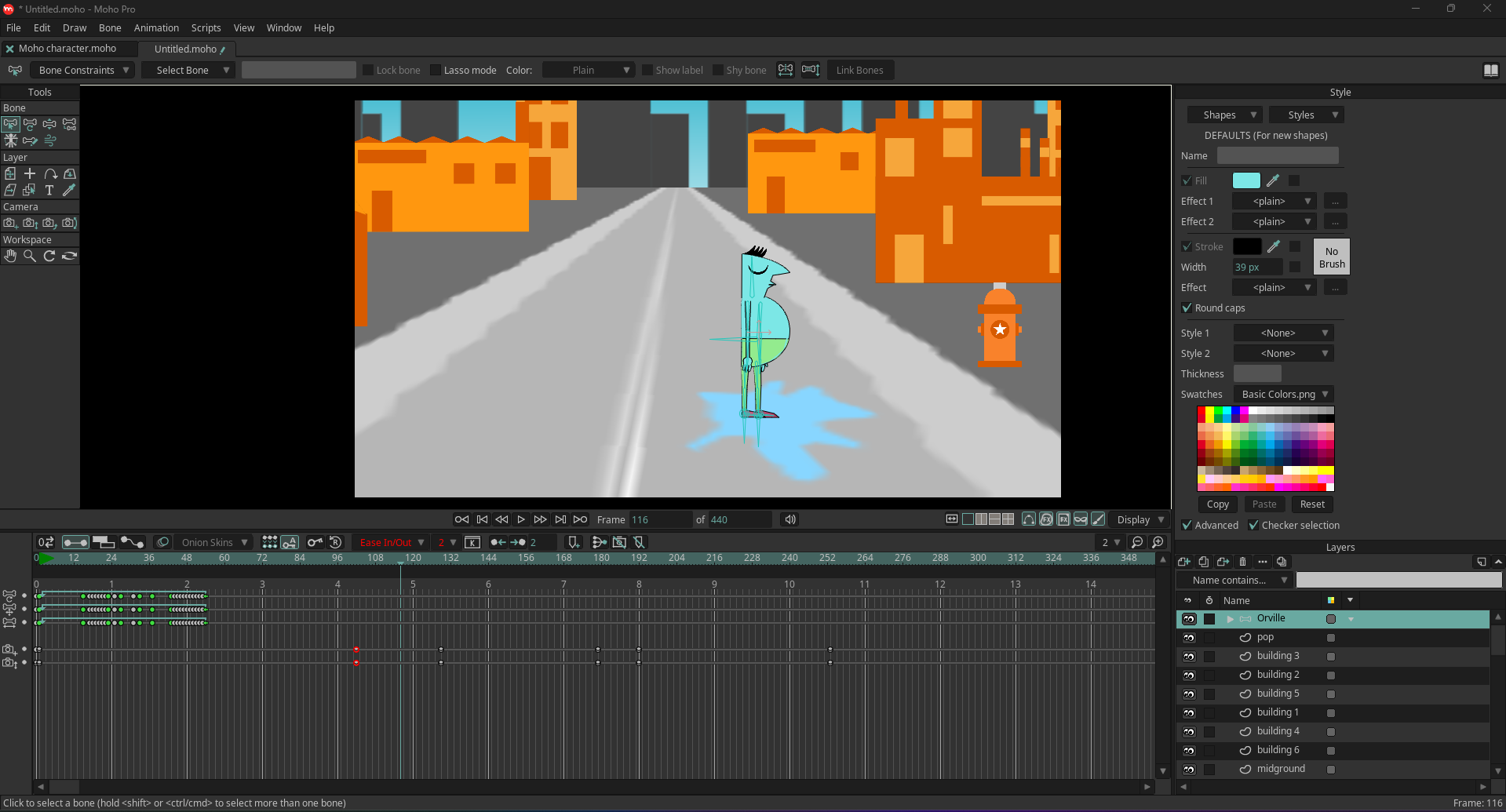Open the File menu

(x=13, y=27)
